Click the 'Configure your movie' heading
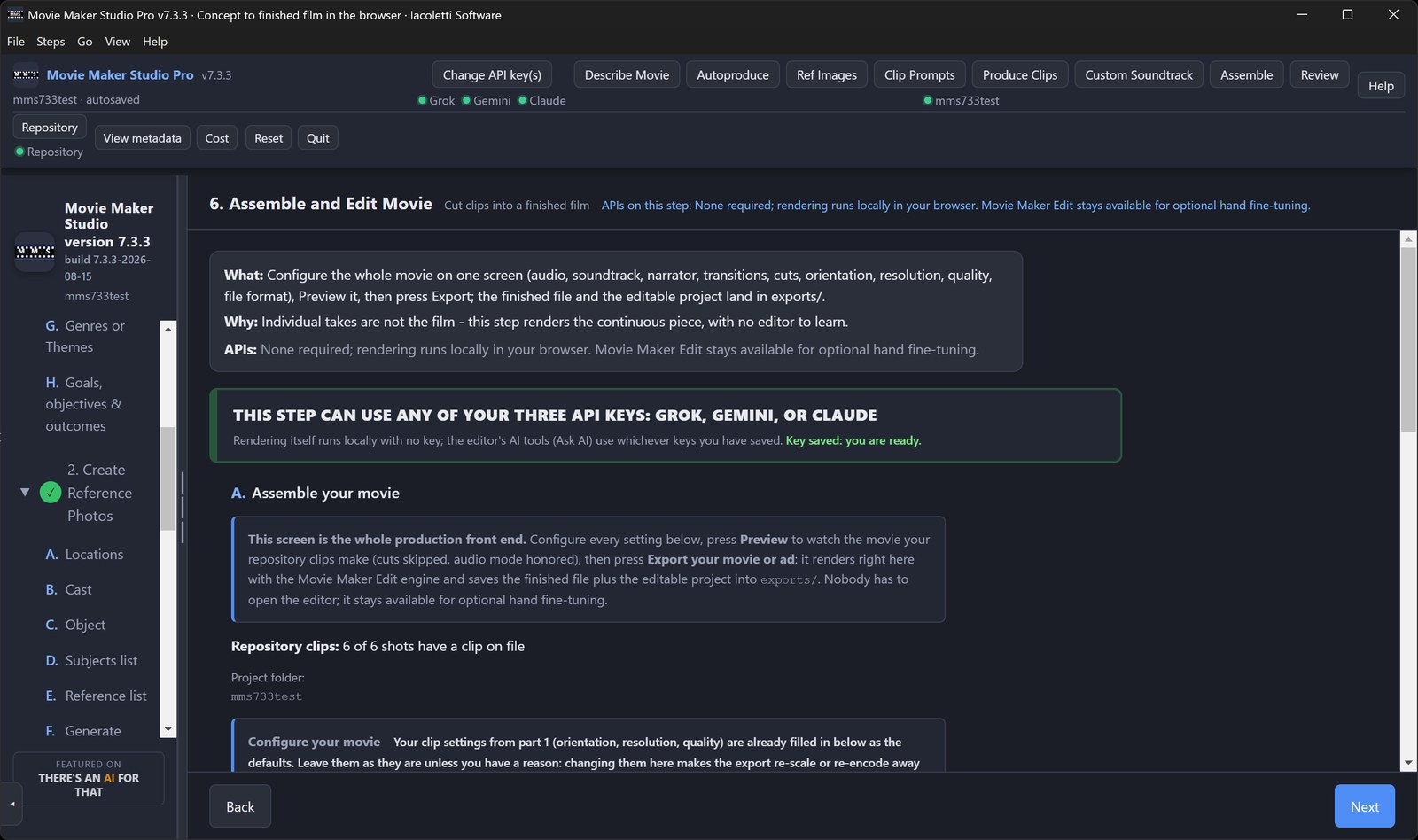Screen dimensions: 1418x840 pos(314,742)
